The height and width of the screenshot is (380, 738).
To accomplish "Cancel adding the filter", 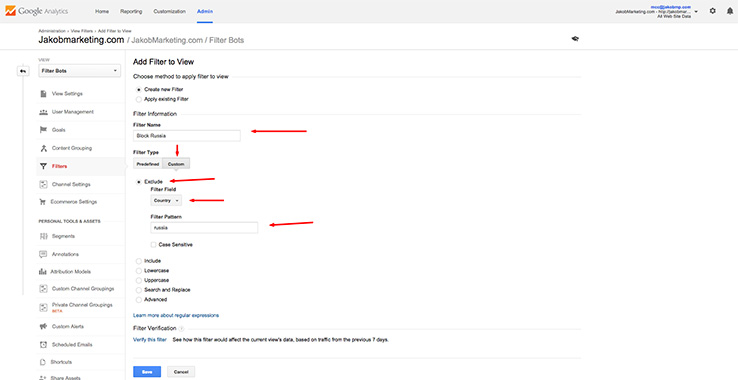I will pyautogui.click(x=181, y=372).
